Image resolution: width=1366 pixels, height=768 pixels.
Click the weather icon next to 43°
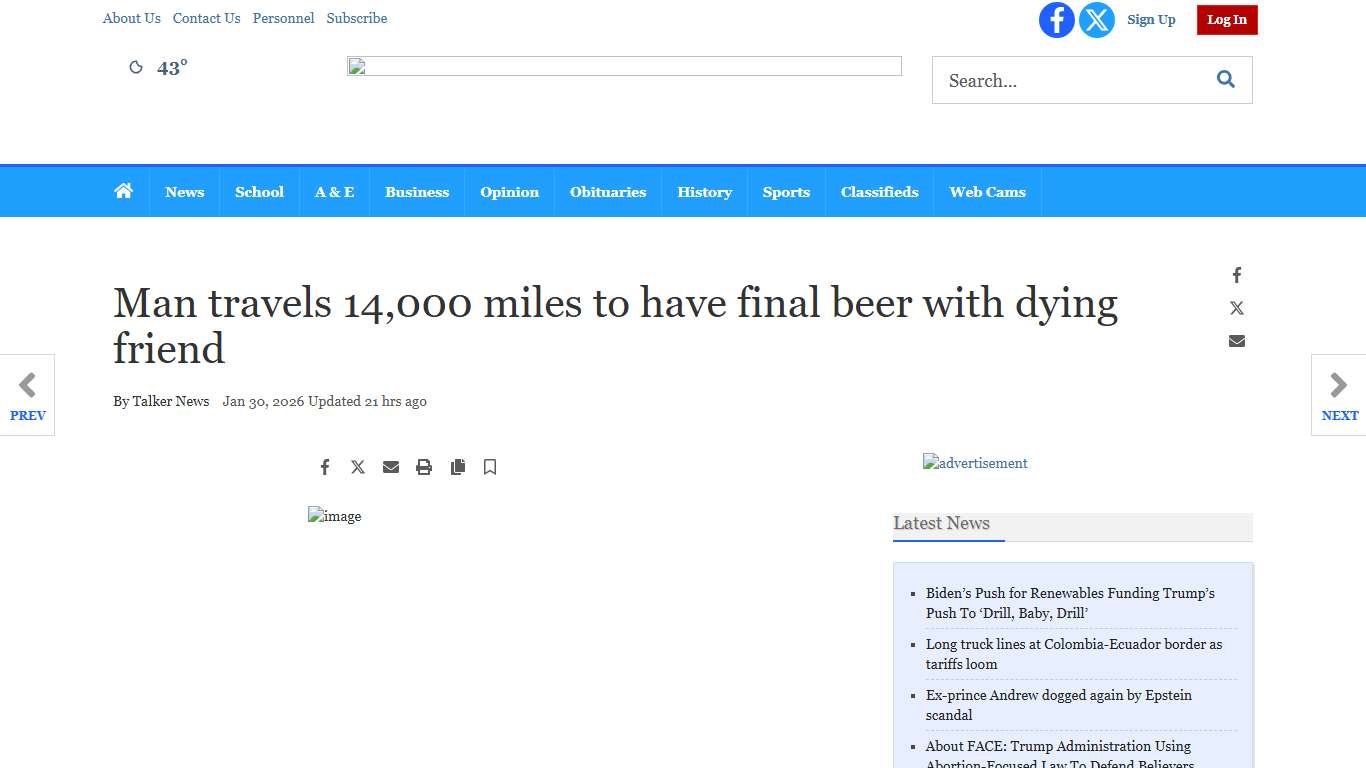pos(136,67)
